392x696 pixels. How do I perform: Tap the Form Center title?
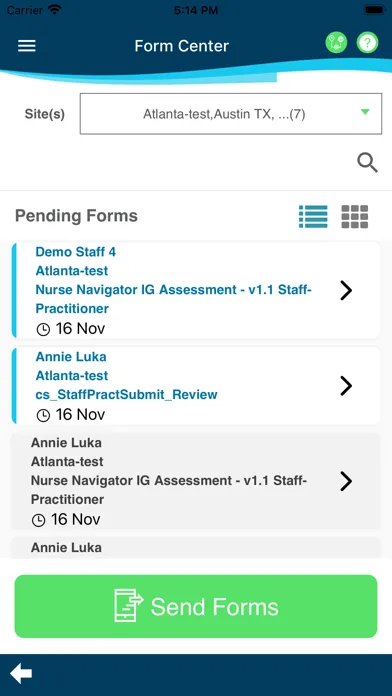coord(182,46)
